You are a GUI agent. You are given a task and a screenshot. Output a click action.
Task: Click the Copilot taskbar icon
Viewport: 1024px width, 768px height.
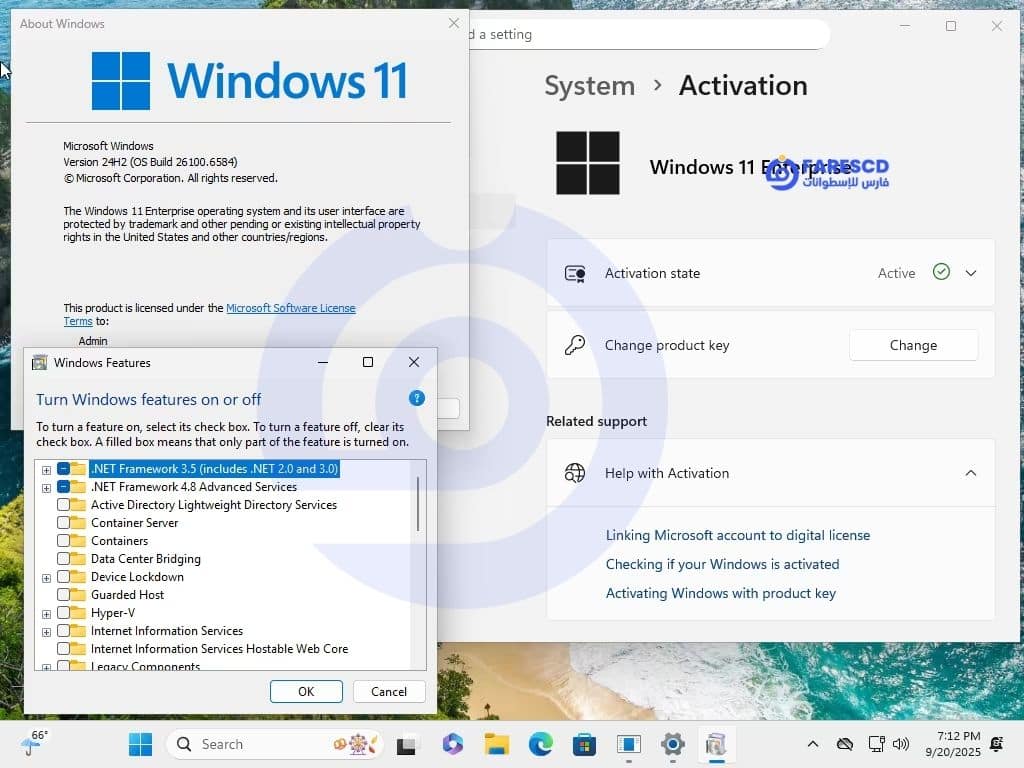click(x=453, y=744)
